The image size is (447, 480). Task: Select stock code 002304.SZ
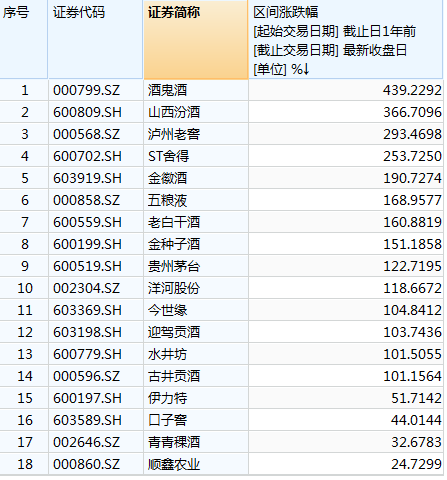click(86, 288)
